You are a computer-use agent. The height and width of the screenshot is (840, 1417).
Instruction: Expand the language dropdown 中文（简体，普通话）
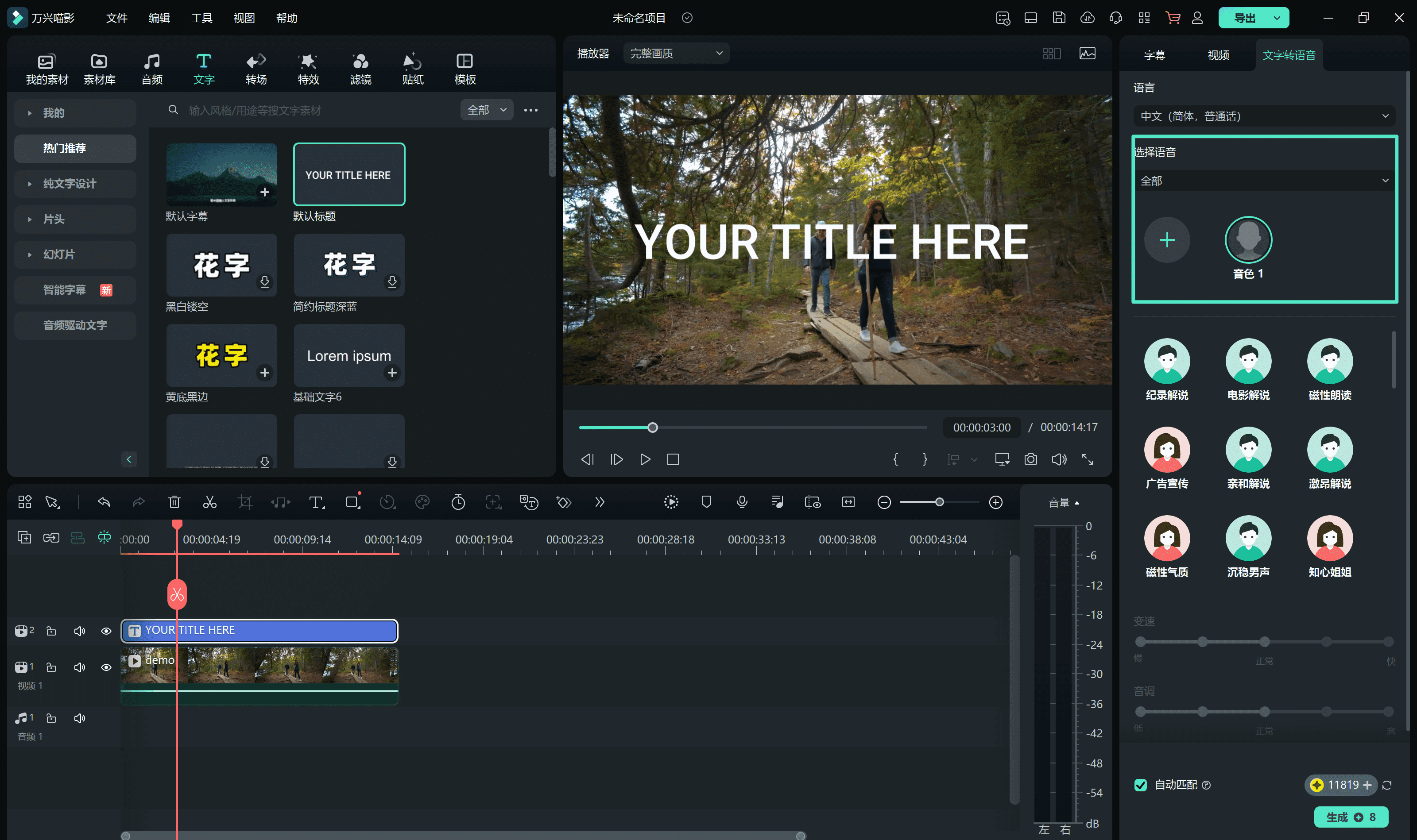click(1264, 116)
